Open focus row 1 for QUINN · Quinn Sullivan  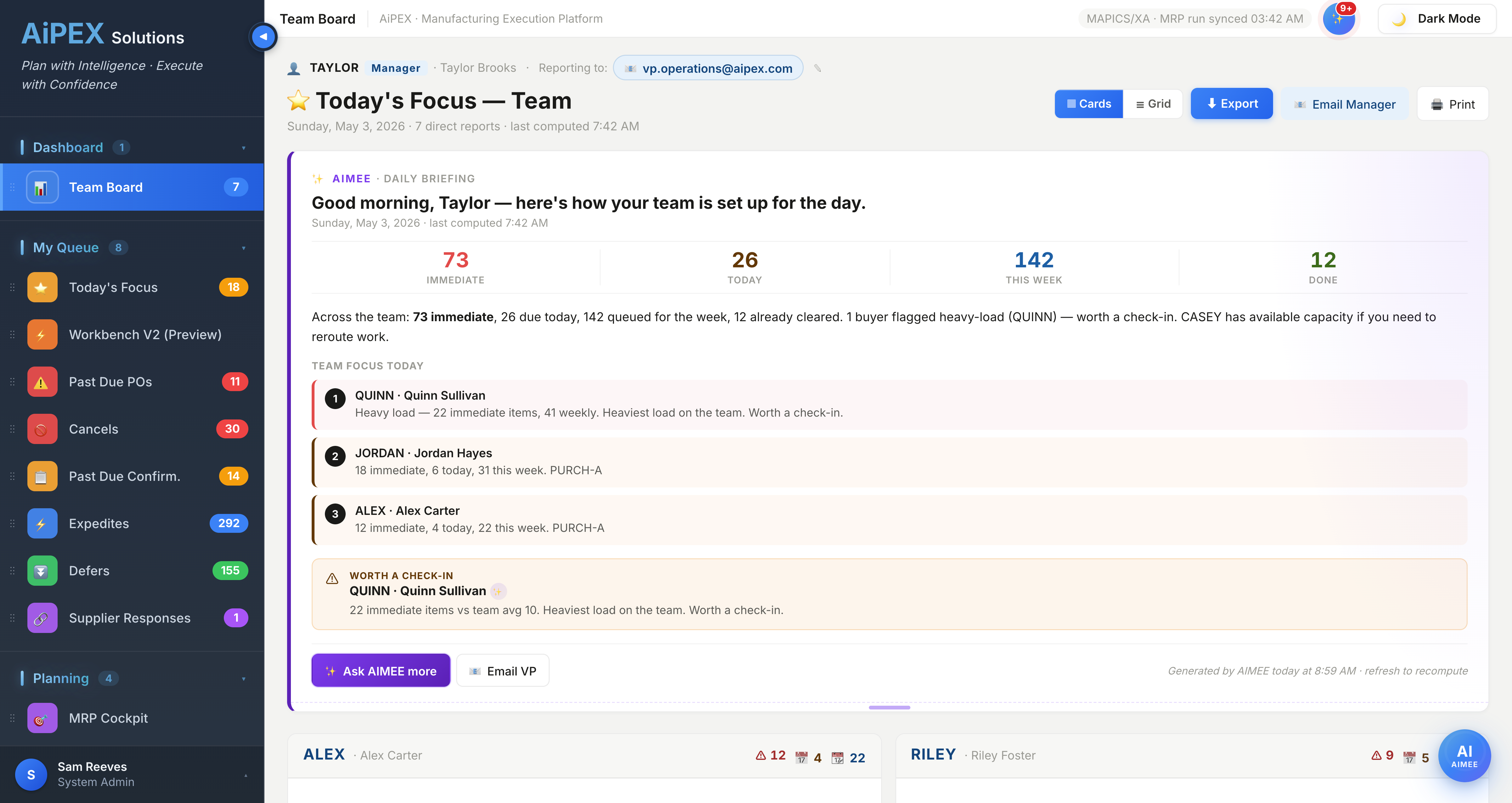(x=890, y=404)
